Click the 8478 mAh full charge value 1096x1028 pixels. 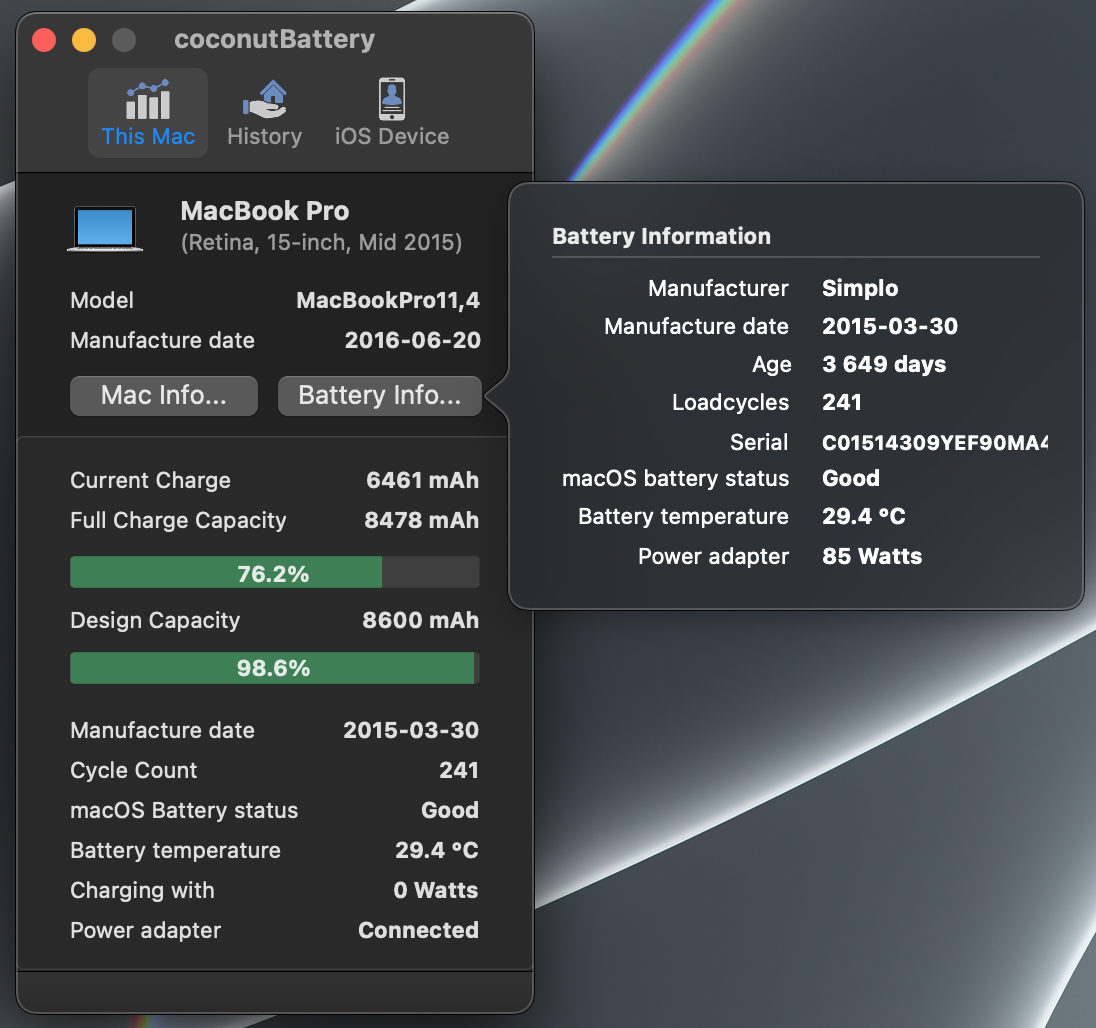point(421,521)
